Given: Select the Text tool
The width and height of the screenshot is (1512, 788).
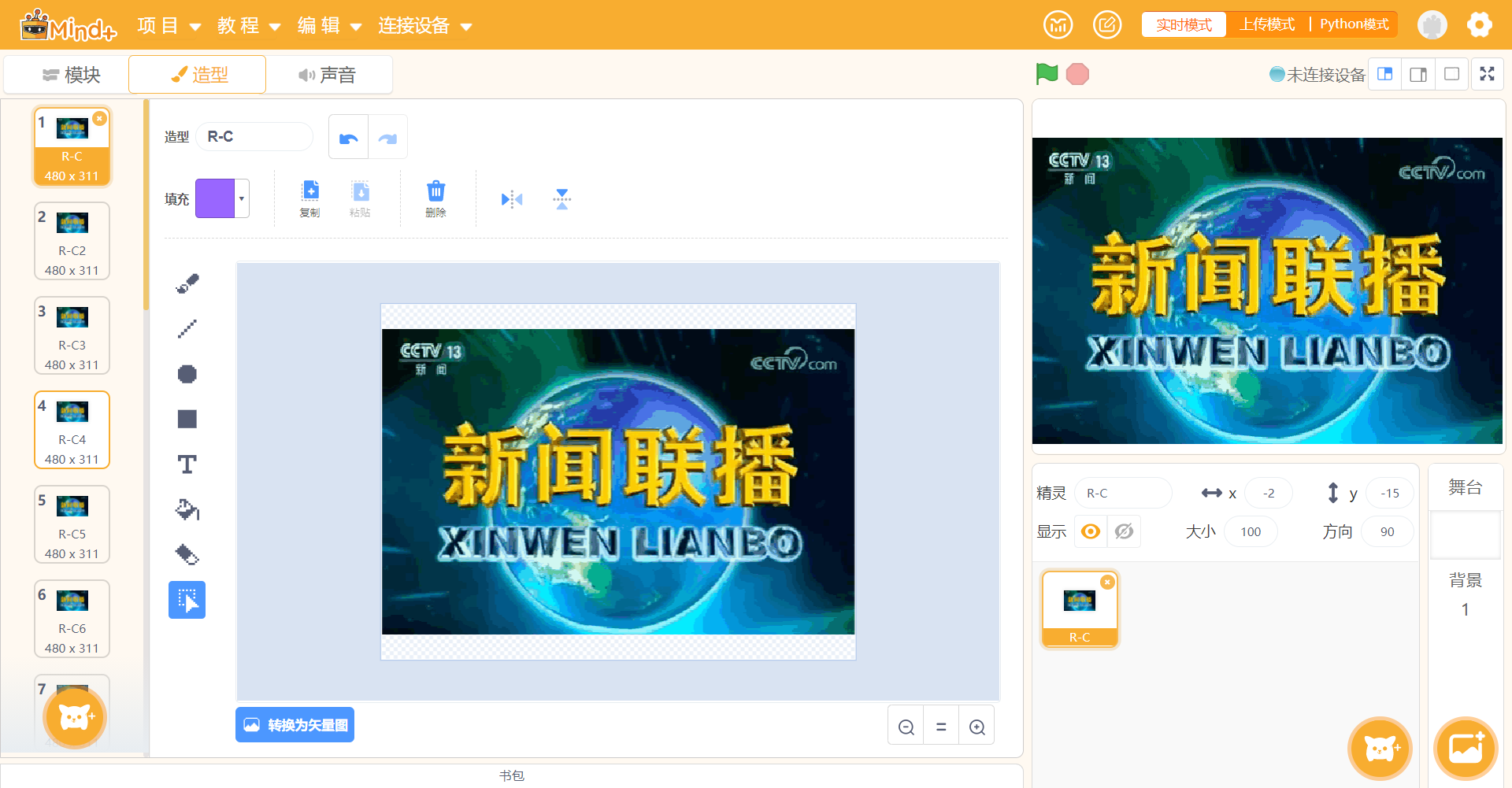Looking at the screenshot, I should pos(187,464).
